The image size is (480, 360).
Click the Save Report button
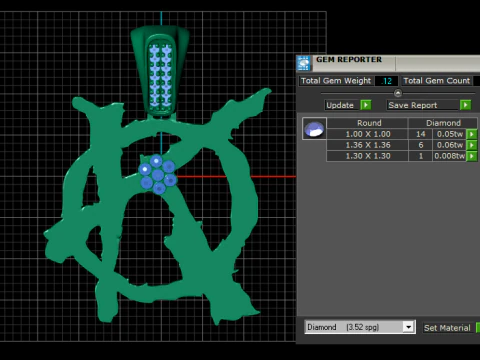423,105
